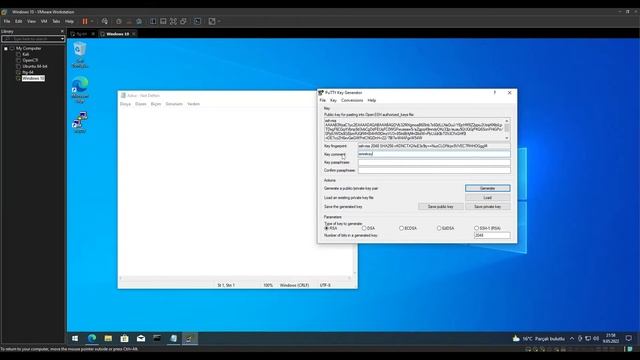Open VMware Tabs menu
The width and height of the screenshot is (640, 360).
click(x=56, y=21)
